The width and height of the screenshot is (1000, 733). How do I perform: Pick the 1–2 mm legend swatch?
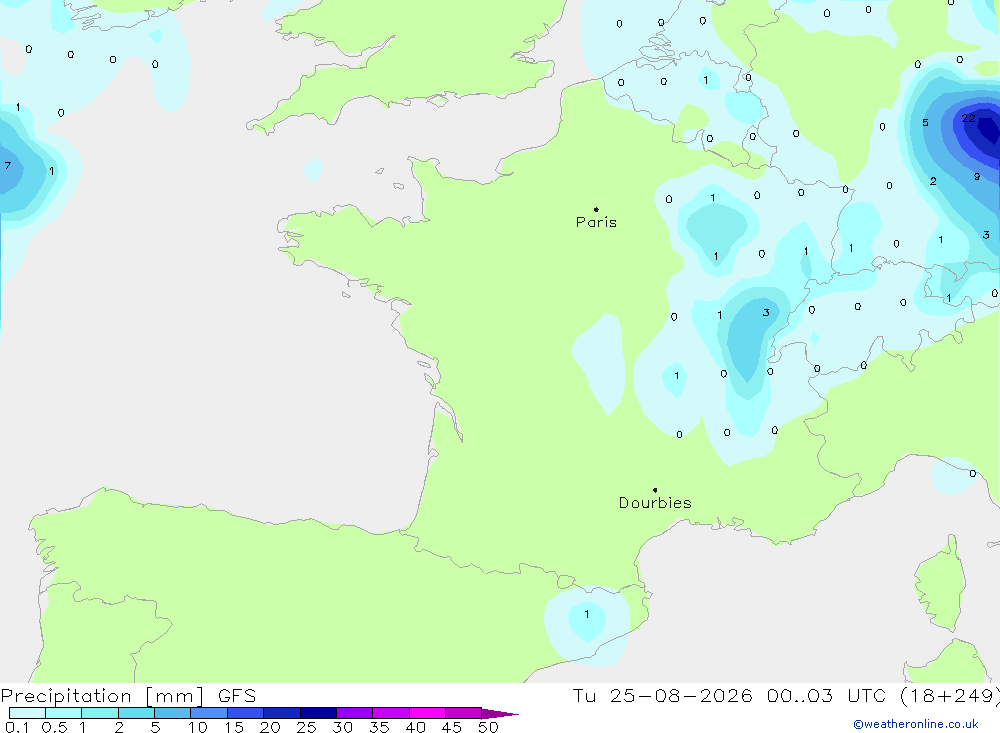100,713
